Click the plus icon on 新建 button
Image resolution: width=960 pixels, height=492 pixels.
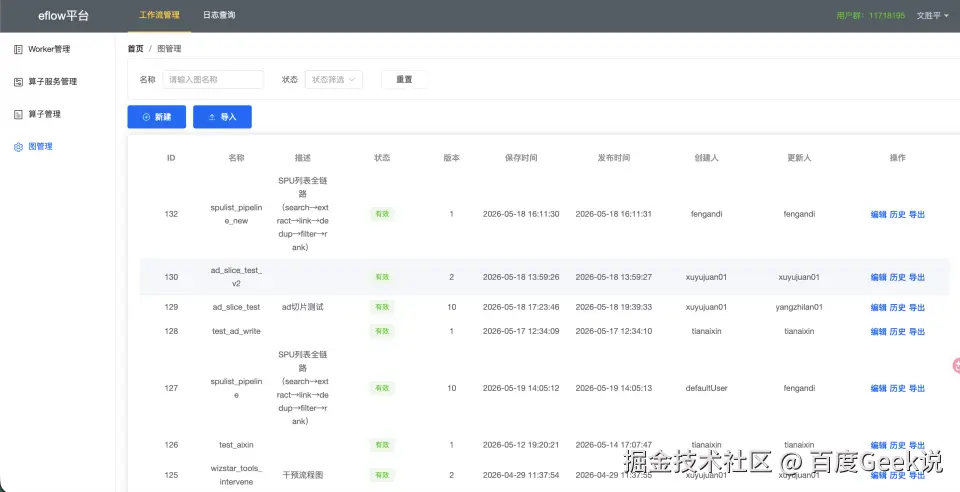pos(146,117)
